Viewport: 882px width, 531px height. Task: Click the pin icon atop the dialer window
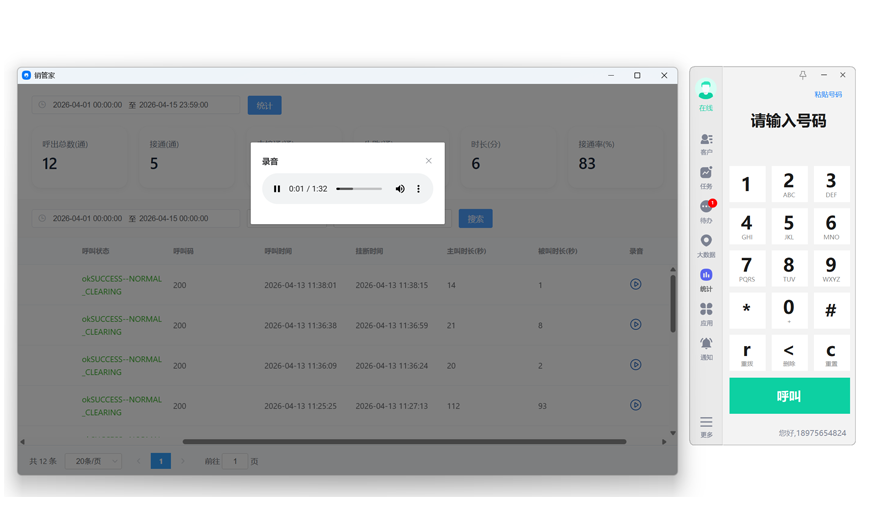(x=802, y=75)
